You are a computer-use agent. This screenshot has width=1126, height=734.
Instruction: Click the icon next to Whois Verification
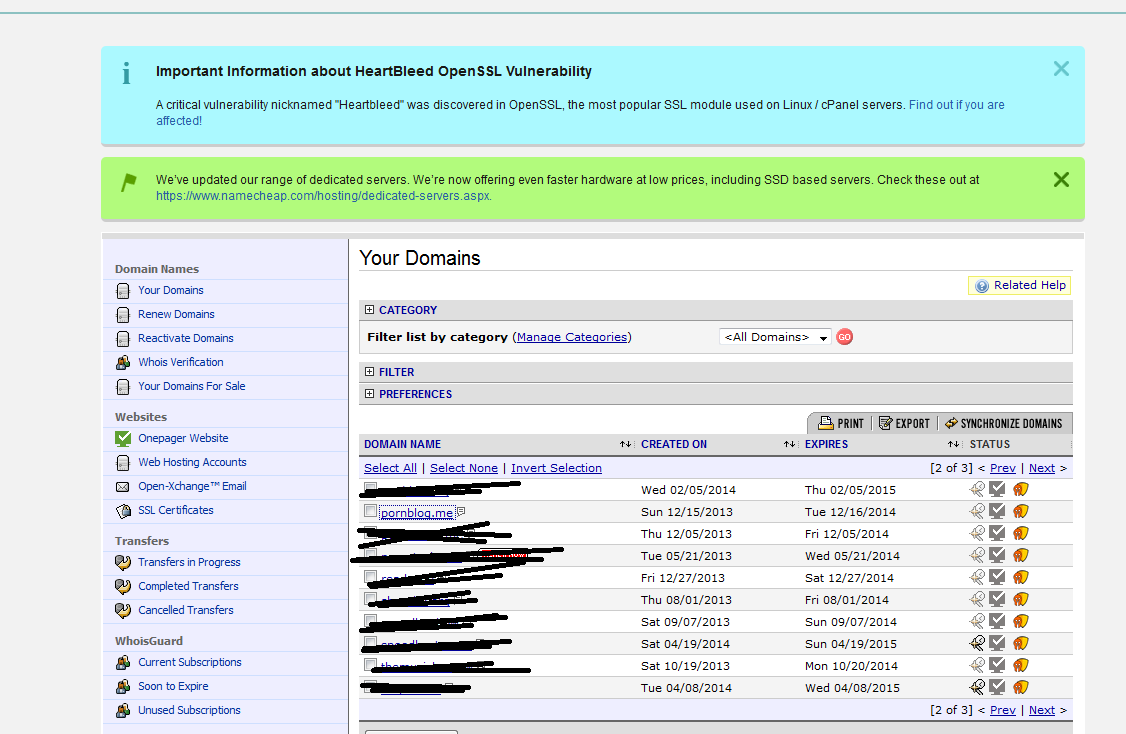[124, 363]
